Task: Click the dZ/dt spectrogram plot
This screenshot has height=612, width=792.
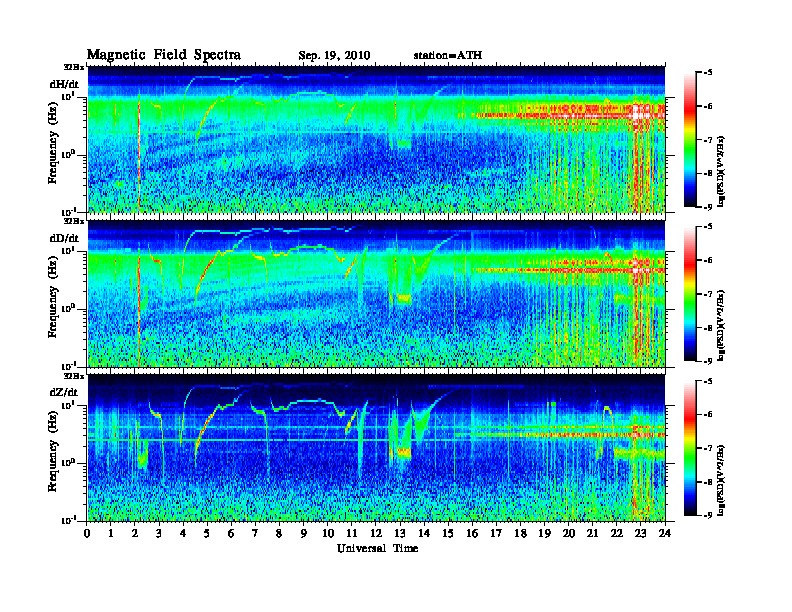Action: (376, 447)
